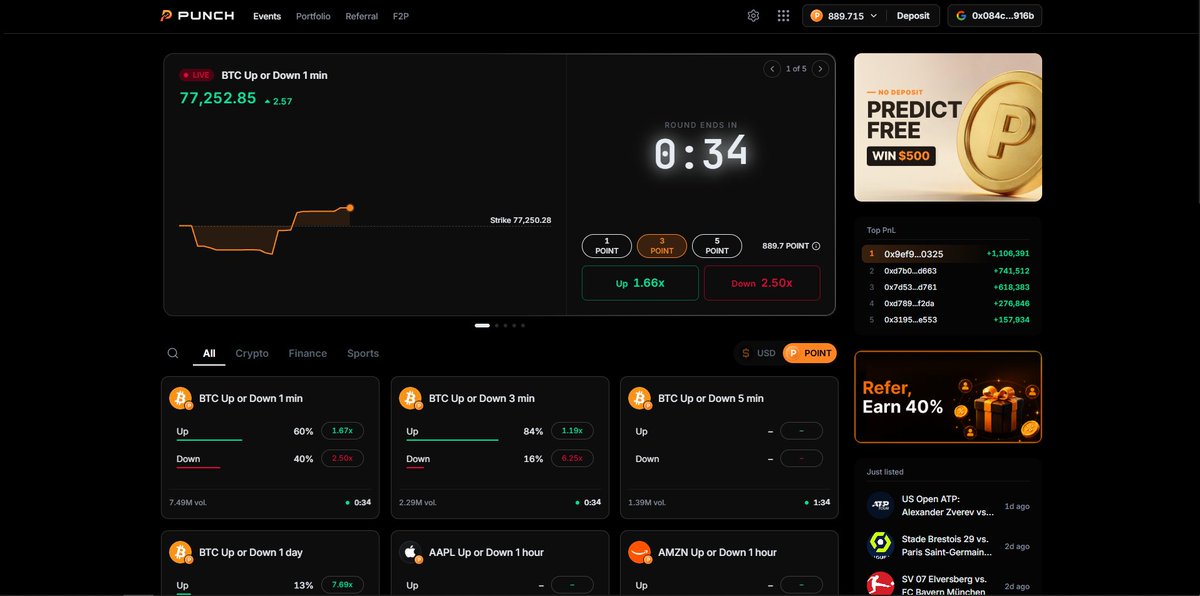Click the orange price chart endpoint marker
1200x596 pixels.
tap(350, 208)
